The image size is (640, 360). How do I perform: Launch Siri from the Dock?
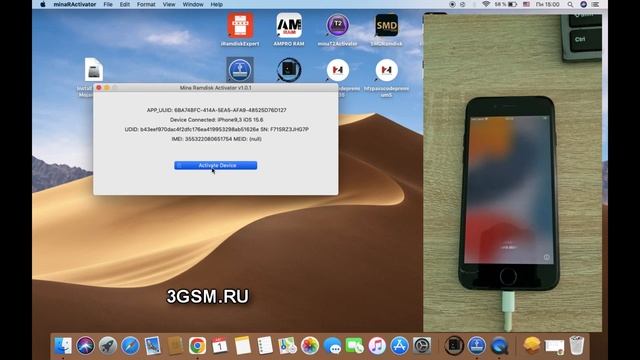click(x=85, y=346)
